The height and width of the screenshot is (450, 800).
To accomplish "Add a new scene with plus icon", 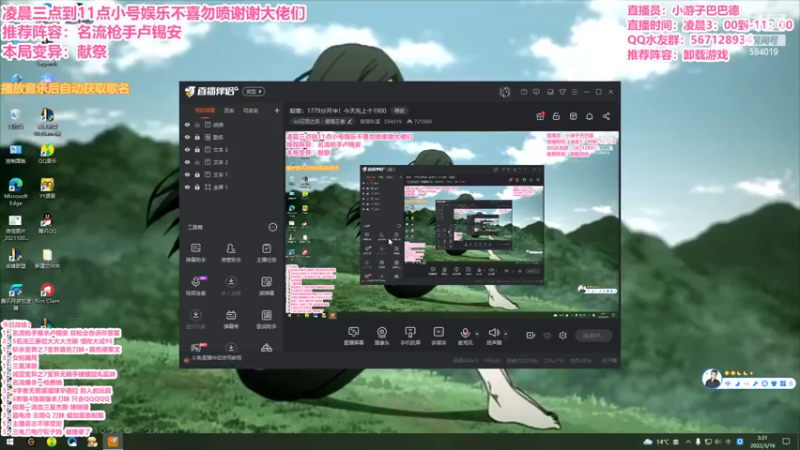I will 277,110.
